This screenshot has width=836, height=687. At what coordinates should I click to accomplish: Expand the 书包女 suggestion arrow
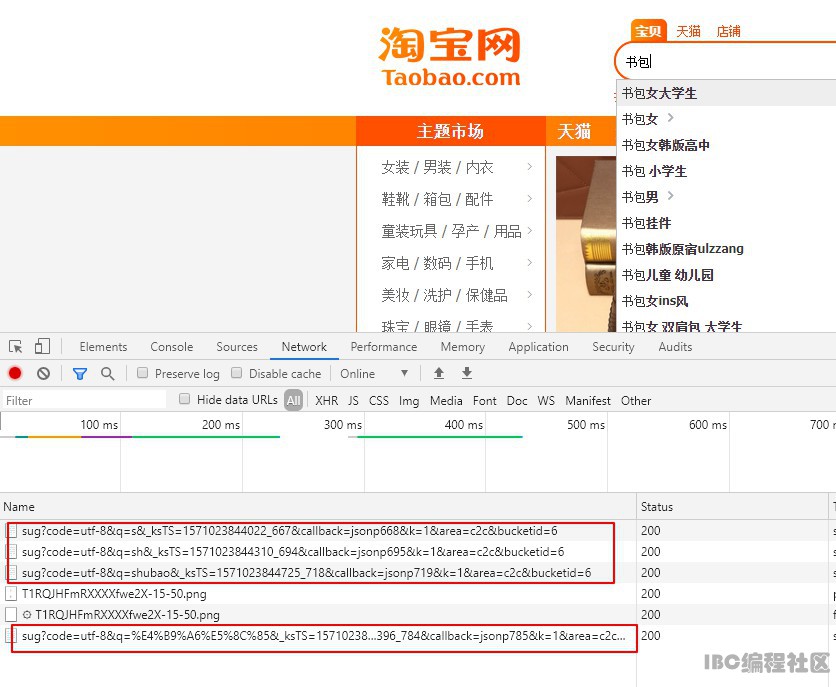tap(671, 118)
